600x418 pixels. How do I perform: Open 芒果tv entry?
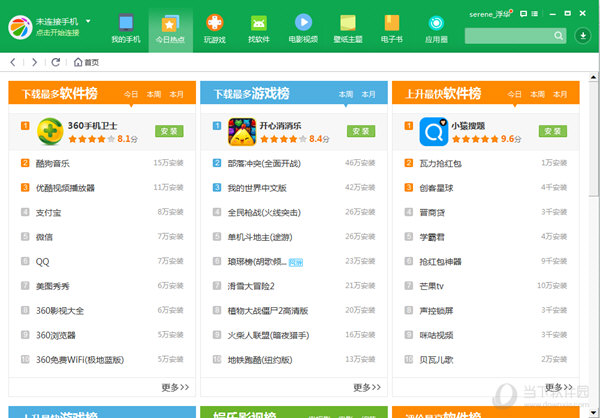pyautogui.click(x=431, y=286)
